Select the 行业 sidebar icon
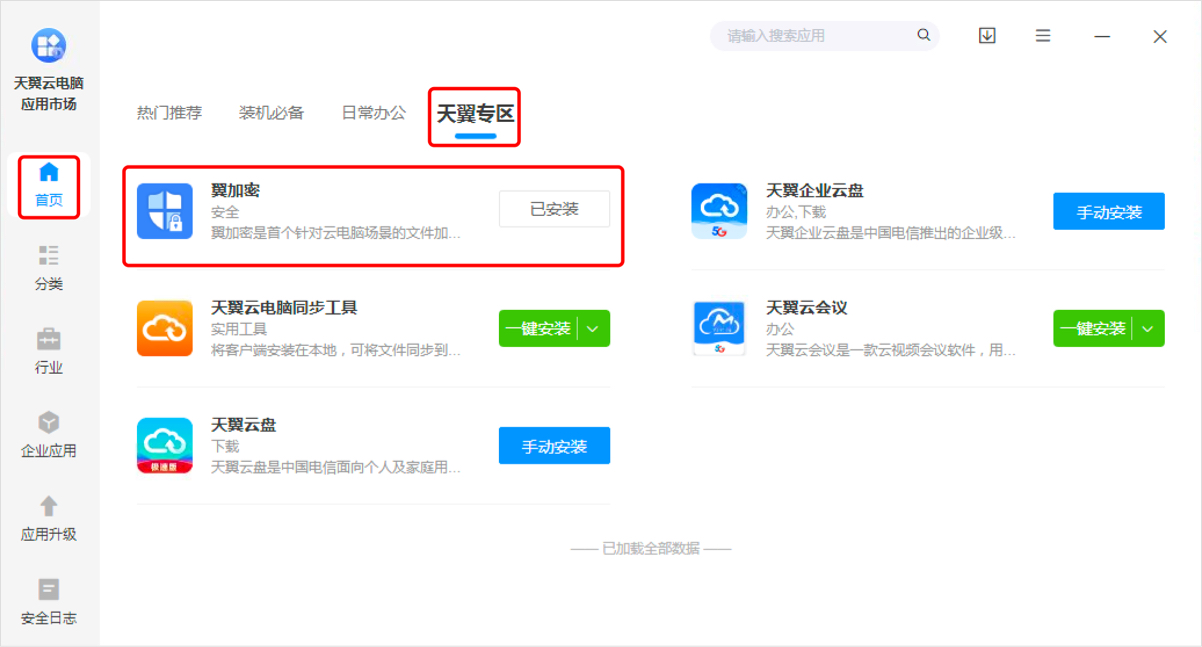Image resolution: width=1202 pixels, height=647 pixels. click(x=49, y=350)
